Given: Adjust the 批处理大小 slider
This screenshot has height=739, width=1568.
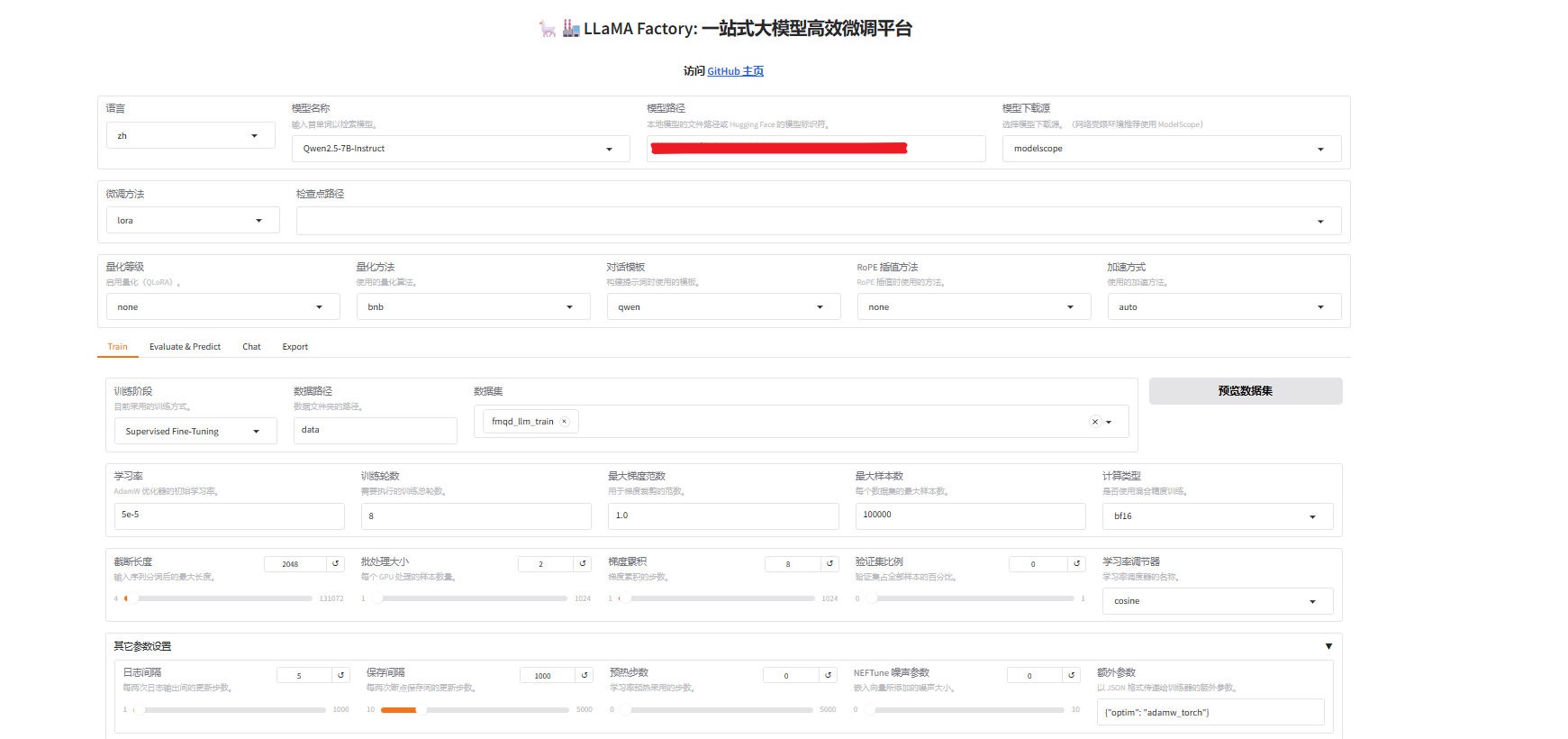Looking at the screenshot, I should (469, 598).
